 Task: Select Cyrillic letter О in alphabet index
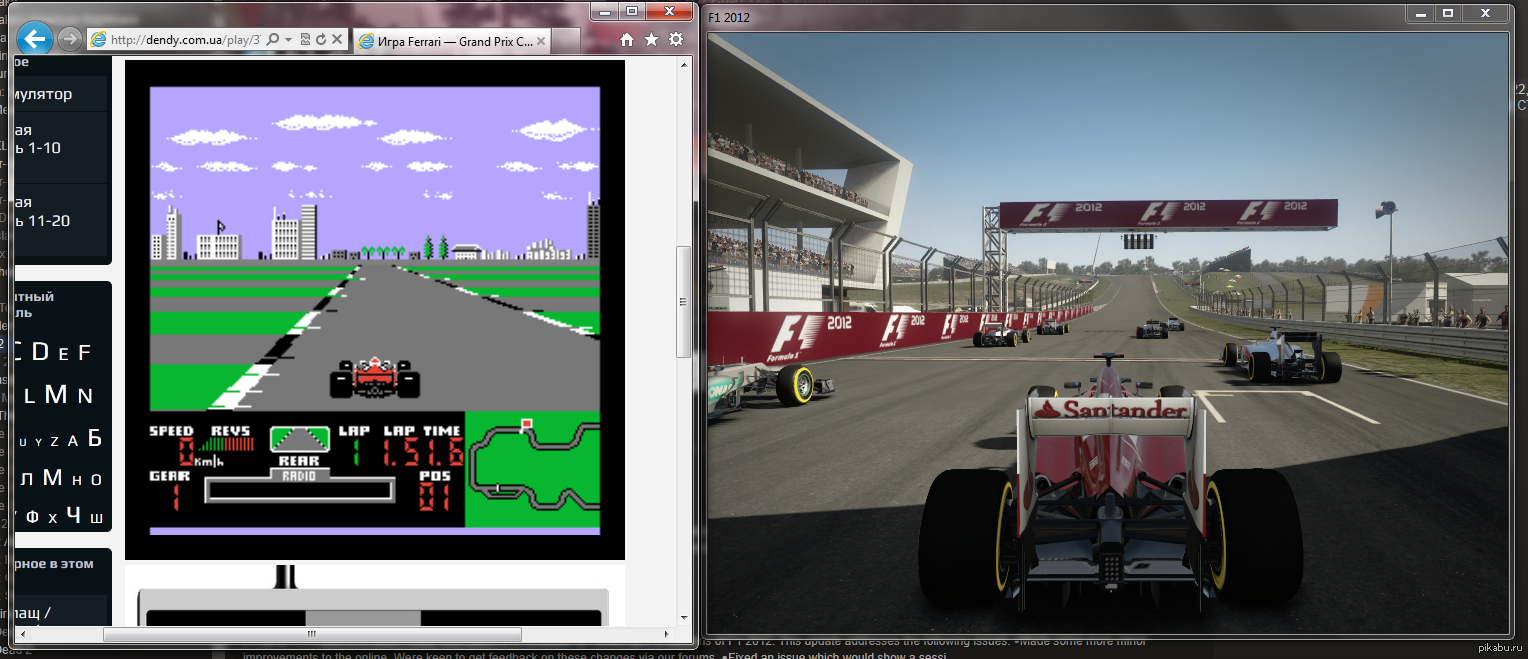point(96,480)
